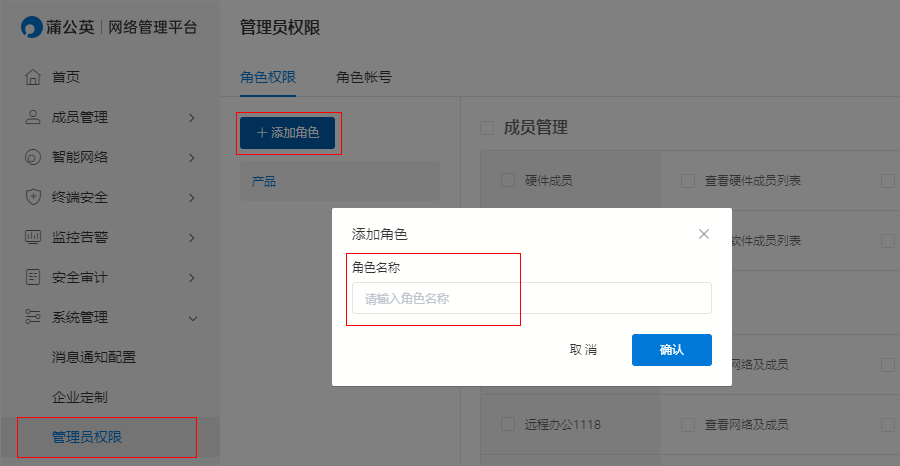900x466 pixels.
Task: Click the 监控告警 monitor icon
Action: 33,237
